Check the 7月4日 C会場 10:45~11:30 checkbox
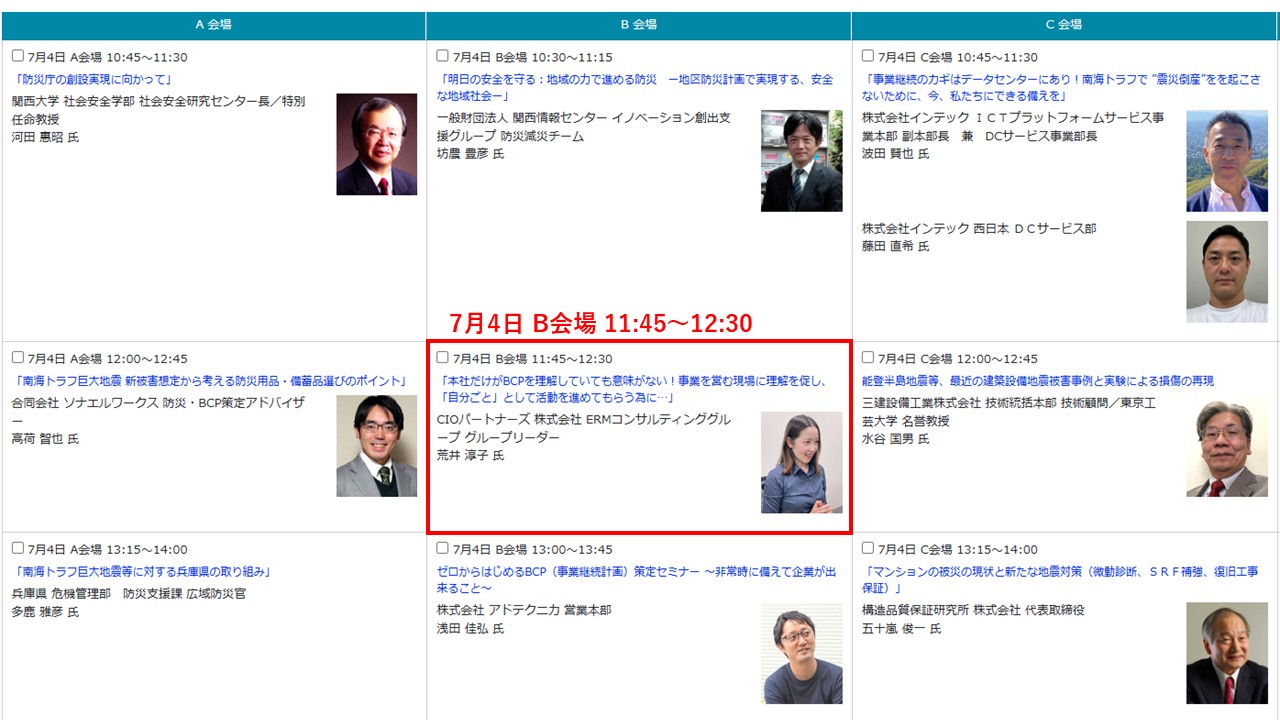Image resolution: width=1280 pixels, height=720 pixels. (x=868, y=56)
